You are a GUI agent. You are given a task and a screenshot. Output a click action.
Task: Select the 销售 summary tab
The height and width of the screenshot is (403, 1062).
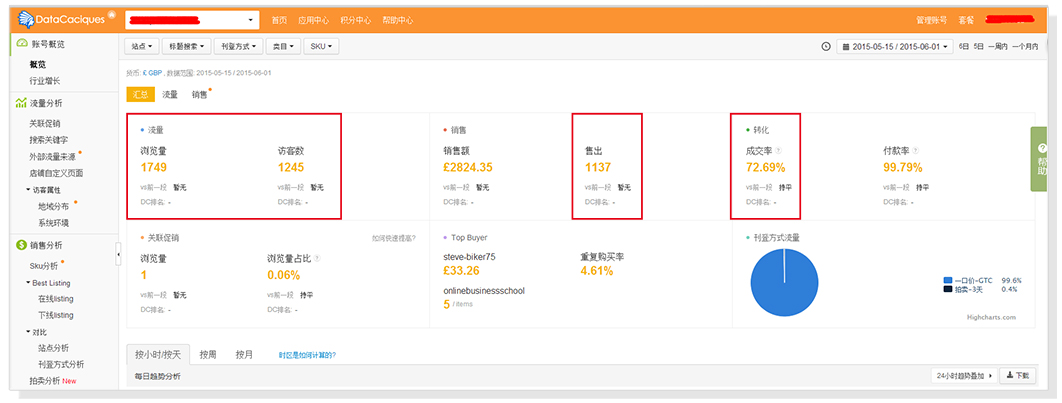coord(200,94)
